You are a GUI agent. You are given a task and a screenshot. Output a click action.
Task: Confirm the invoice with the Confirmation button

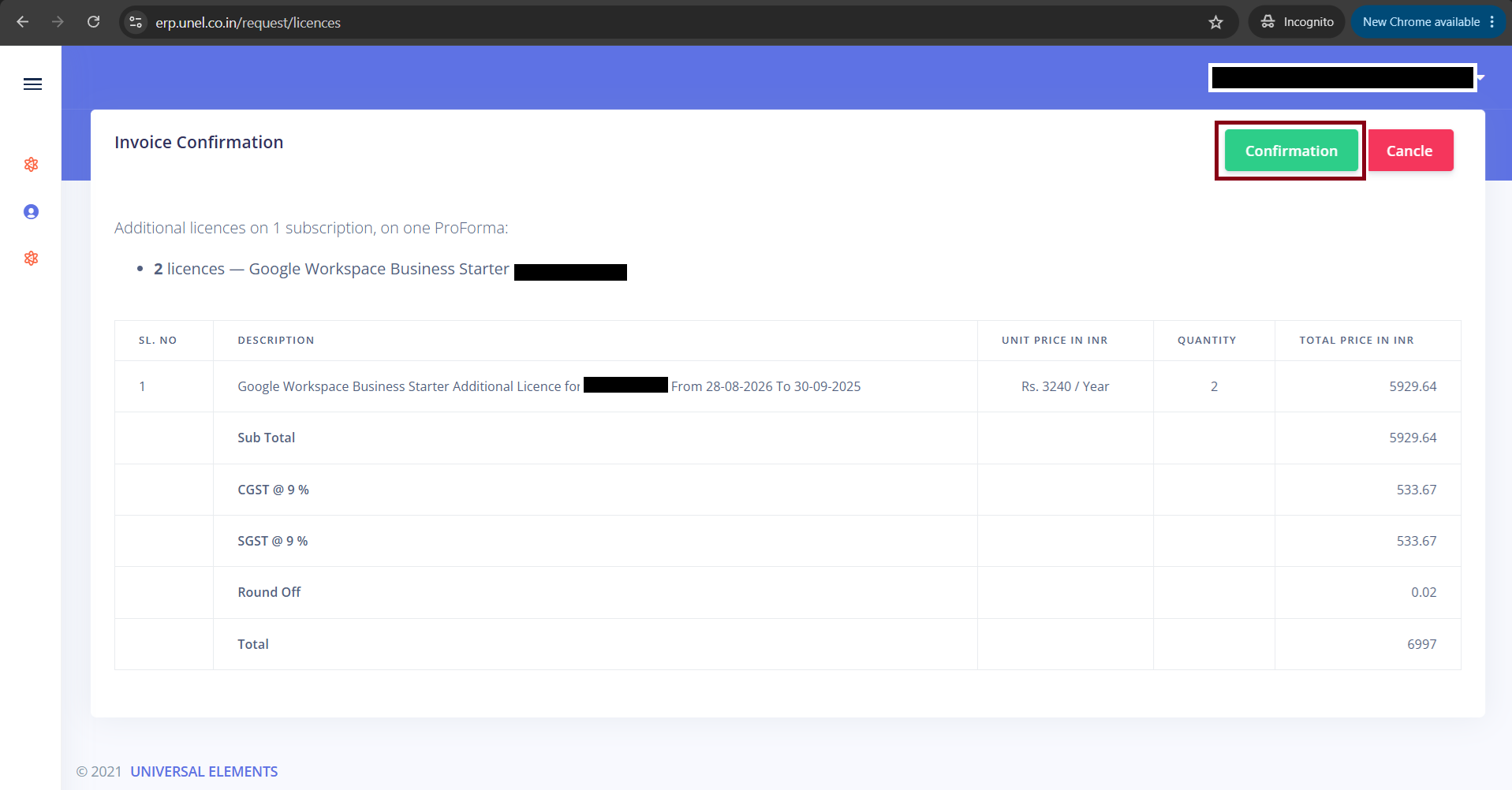1291,151
